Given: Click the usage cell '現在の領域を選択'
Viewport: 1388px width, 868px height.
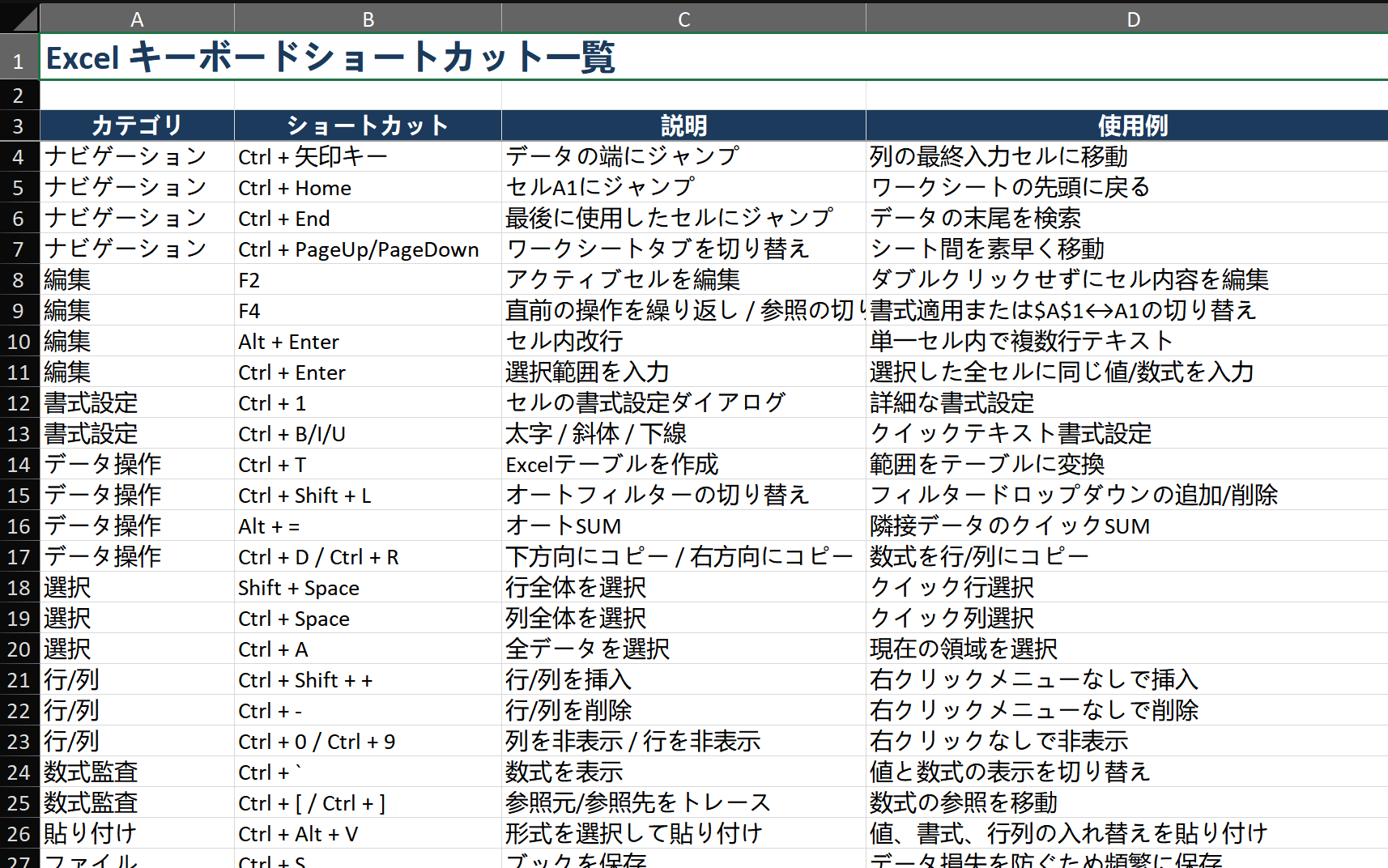Looking at the screenshot, I should (1127, 649).
